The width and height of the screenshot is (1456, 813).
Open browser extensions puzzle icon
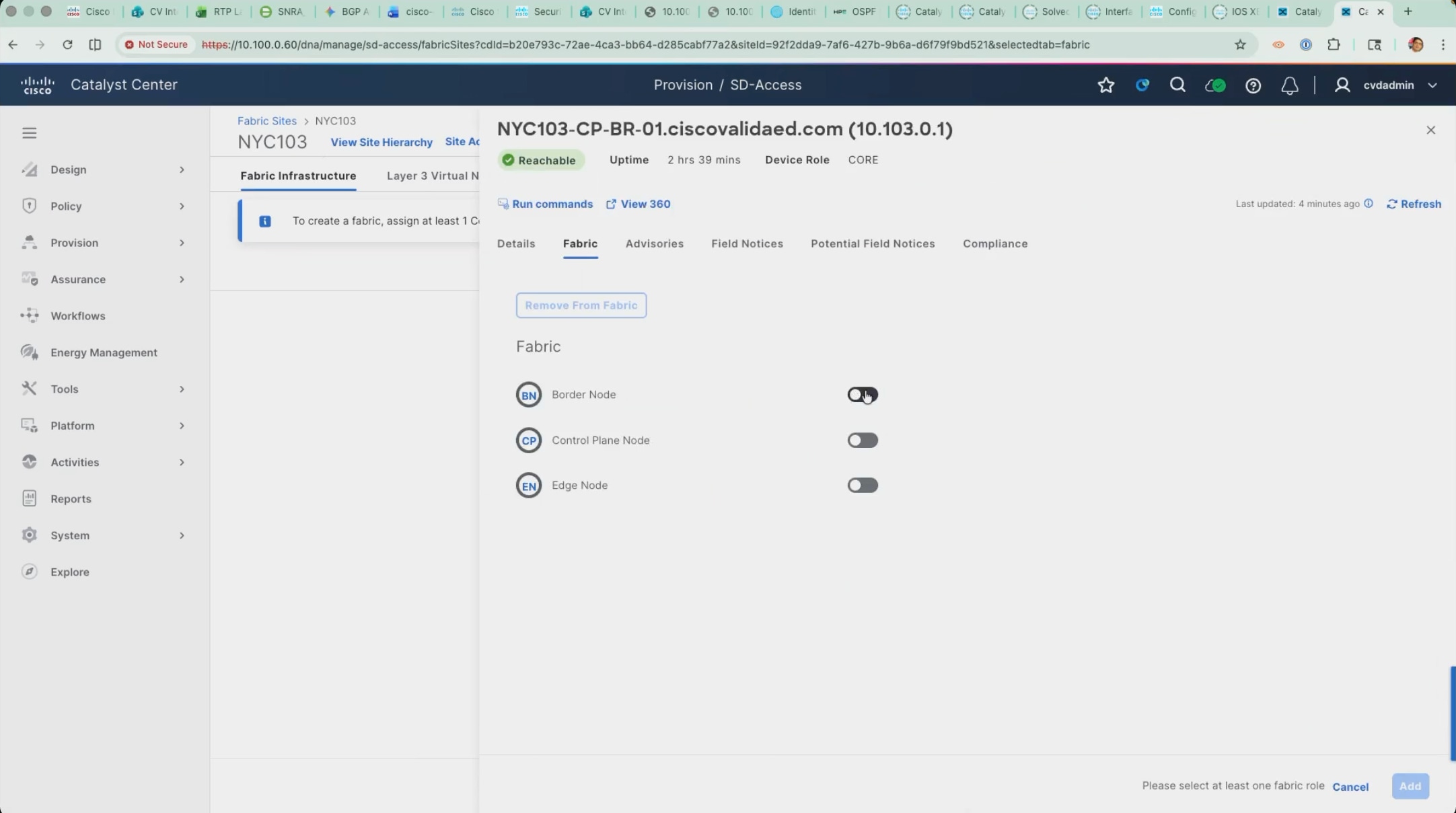point(1334,44)
